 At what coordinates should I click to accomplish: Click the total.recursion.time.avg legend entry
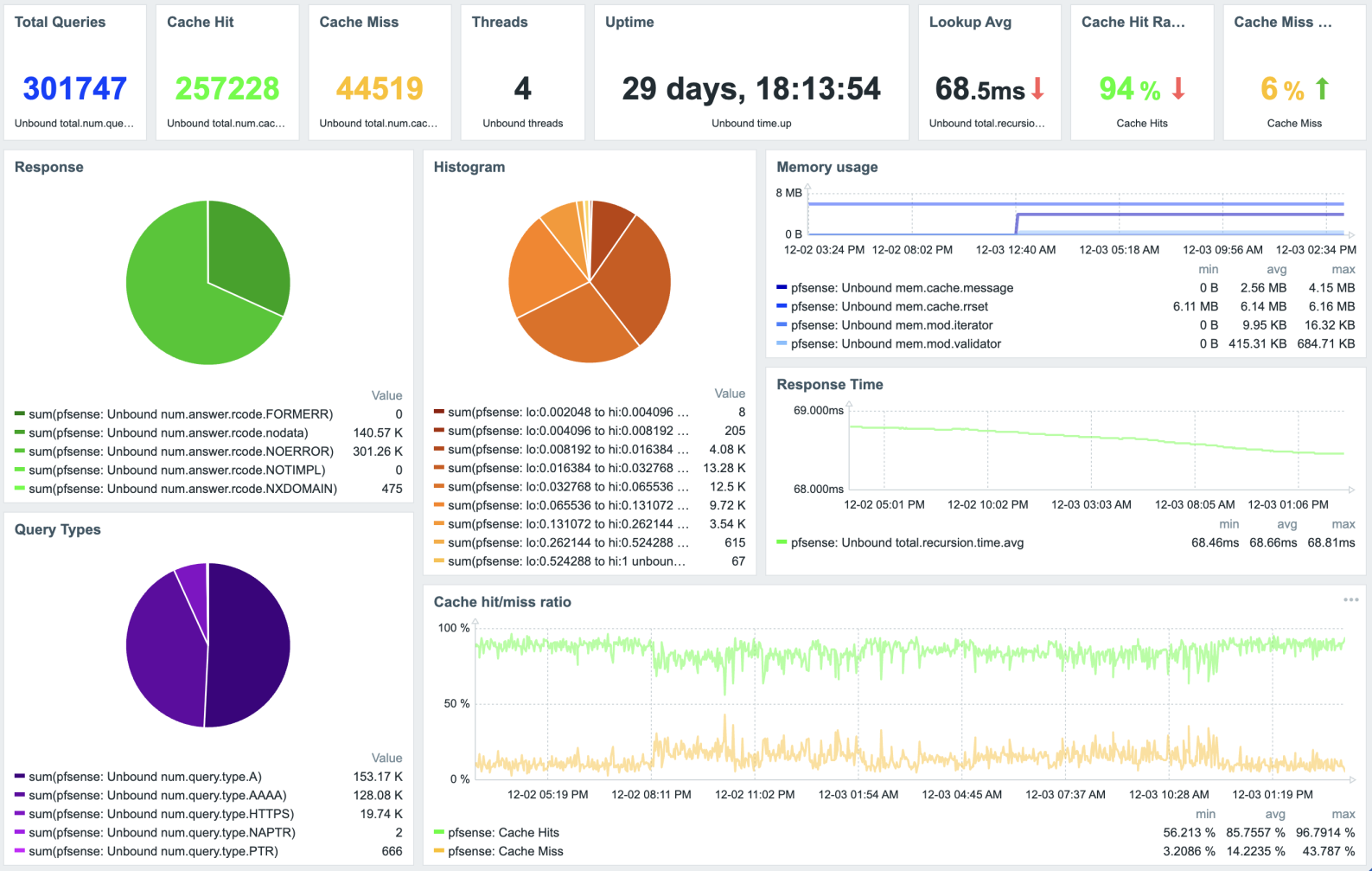click(907, 543)
